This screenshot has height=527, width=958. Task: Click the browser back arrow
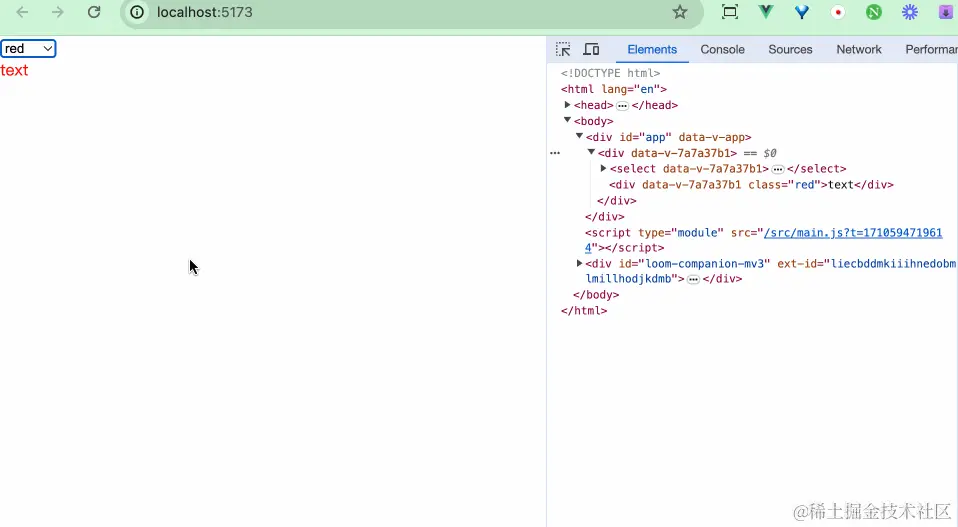[22, 12]
